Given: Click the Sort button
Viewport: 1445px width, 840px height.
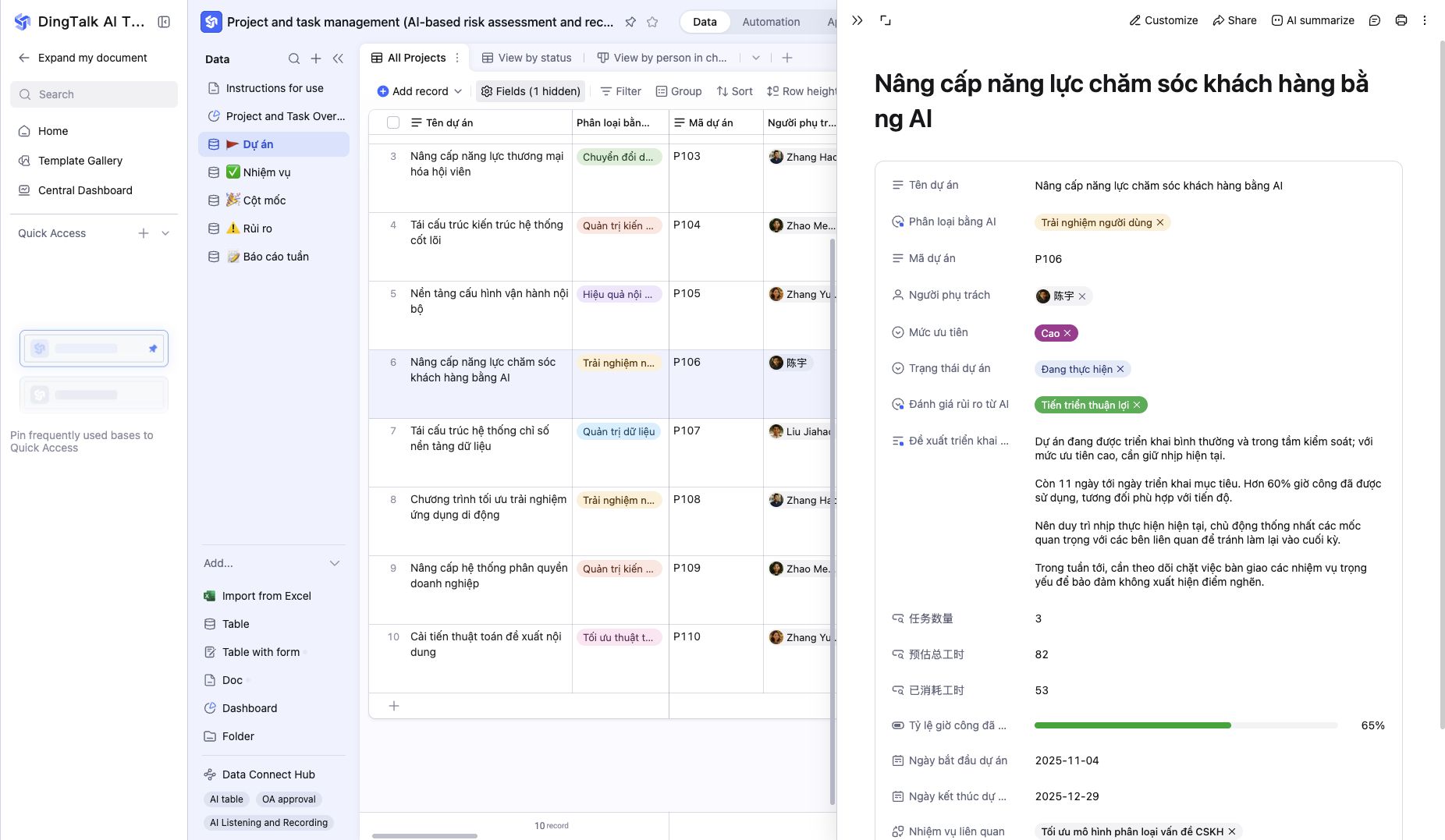Looking at the screenshot, I should click(x=734, y=91).
